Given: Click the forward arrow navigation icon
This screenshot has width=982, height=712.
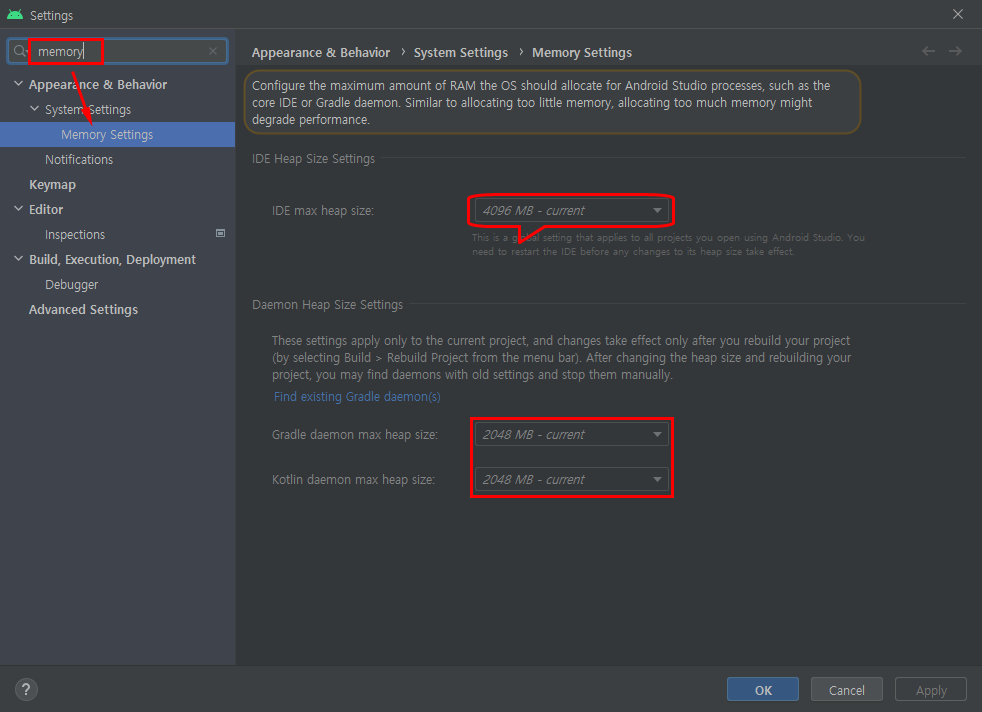Looking at the screenshot, I should [955, 51].
